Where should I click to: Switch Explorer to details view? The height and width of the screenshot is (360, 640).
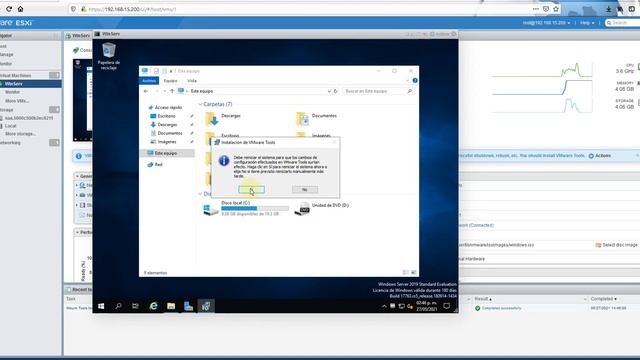[x=405, y=272]
